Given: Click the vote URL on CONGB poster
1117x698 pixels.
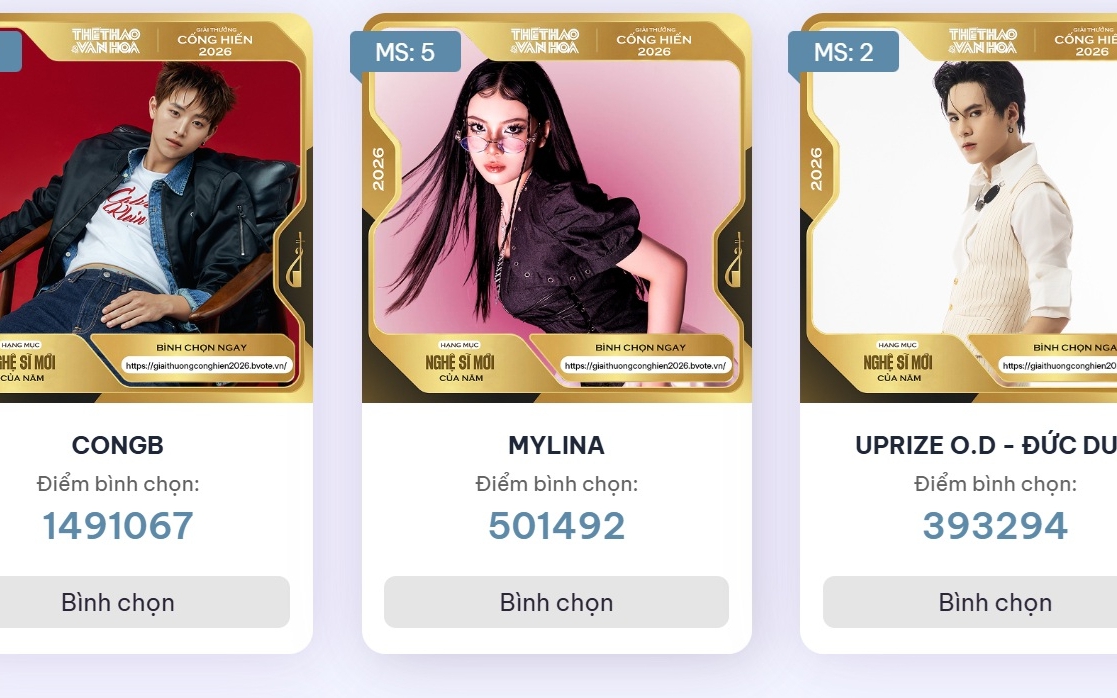Looking at the screenshot, I should point(207,365).
